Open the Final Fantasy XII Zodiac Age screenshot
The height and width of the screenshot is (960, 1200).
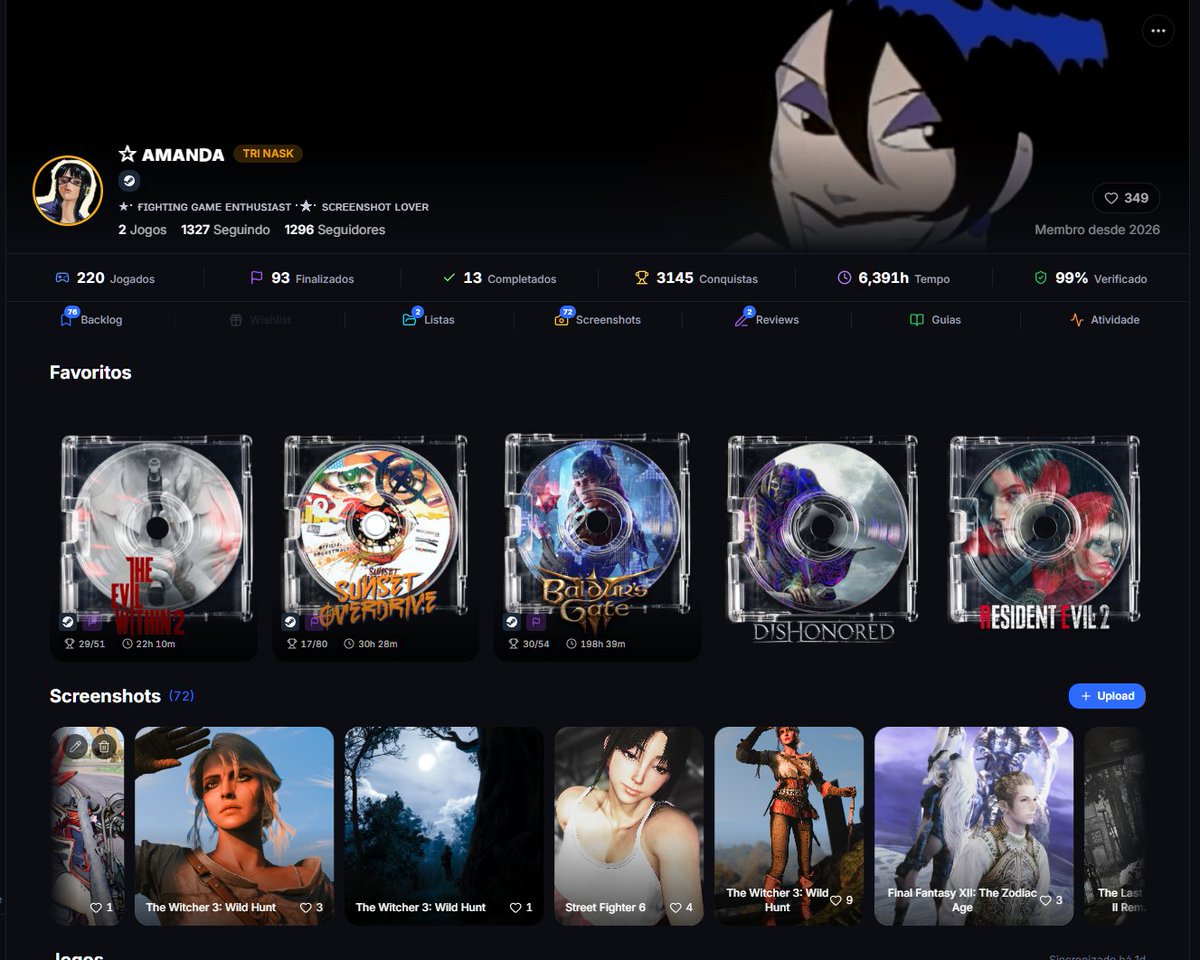(x=974, y=826)
